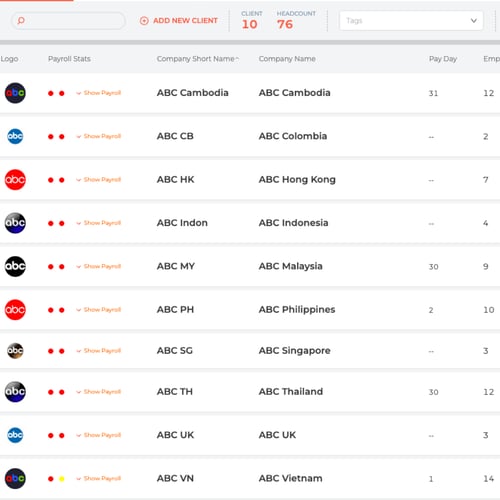Click the yellow status dot for ABC VN
This screenshot has width=500, height=500.
pyautogui.click(x=62, y=479)
